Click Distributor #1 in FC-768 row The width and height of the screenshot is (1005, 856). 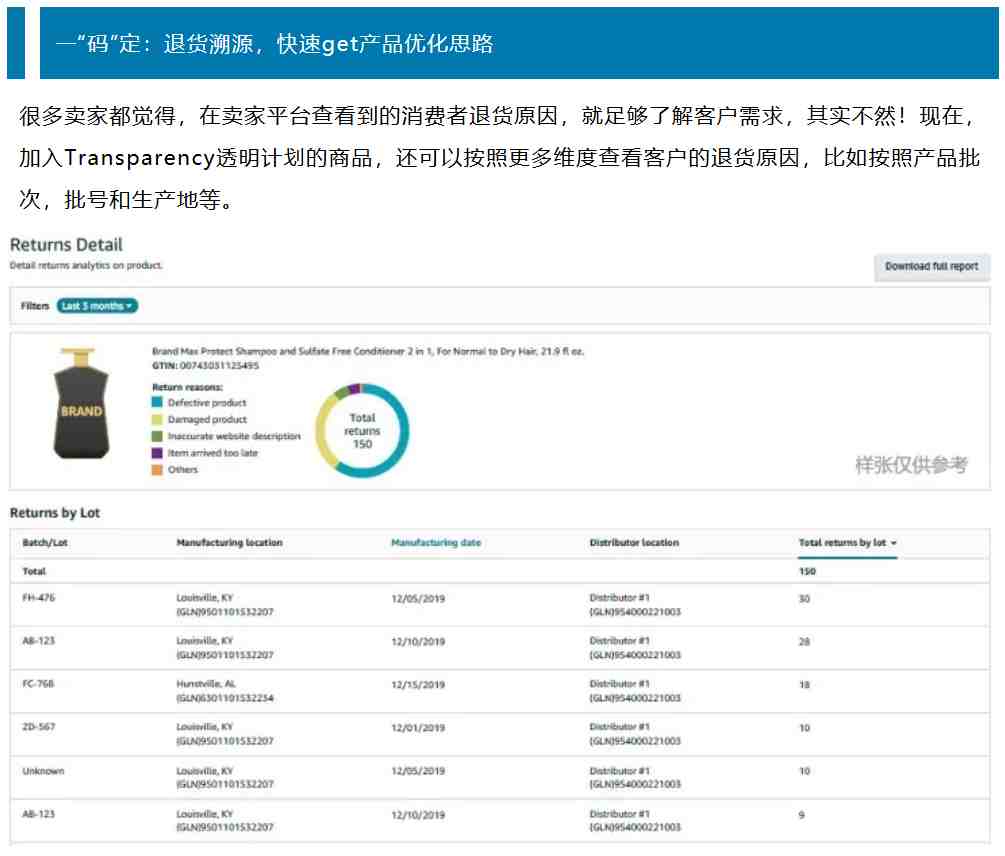tap(619, 684)
